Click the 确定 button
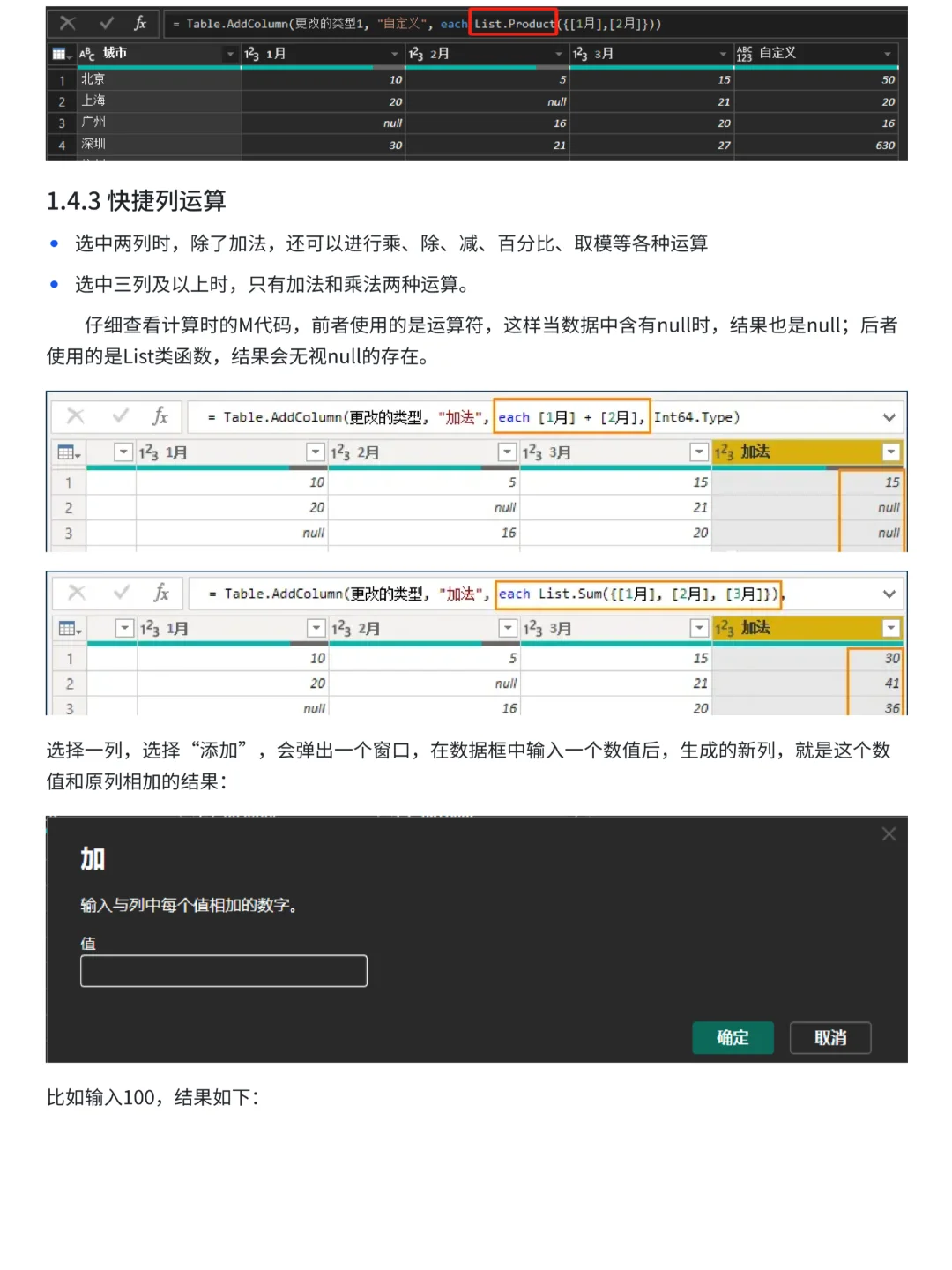 pyautogui.click(x=733, y=1038)
